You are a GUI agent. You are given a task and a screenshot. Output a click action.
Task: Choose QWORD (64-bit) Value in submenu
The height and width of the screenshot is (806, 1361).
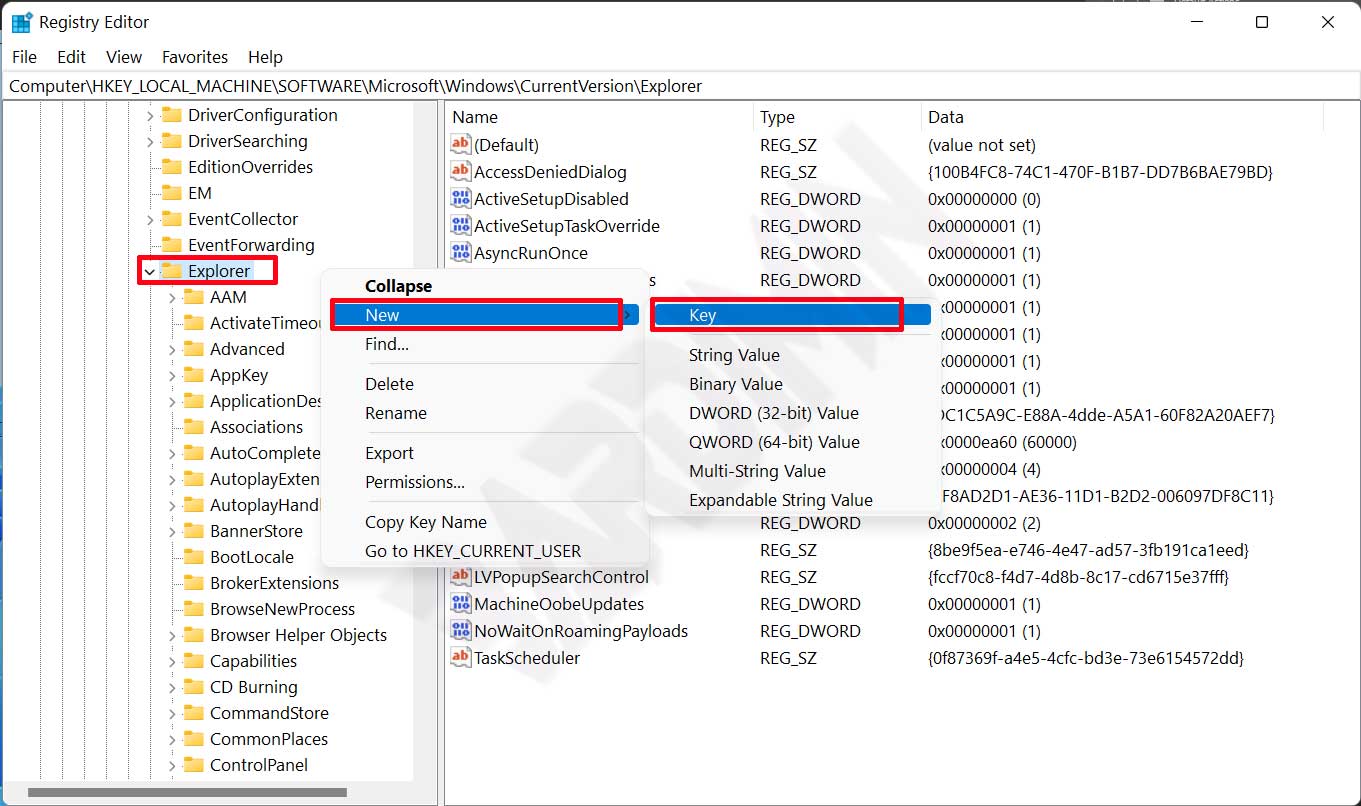774,442
